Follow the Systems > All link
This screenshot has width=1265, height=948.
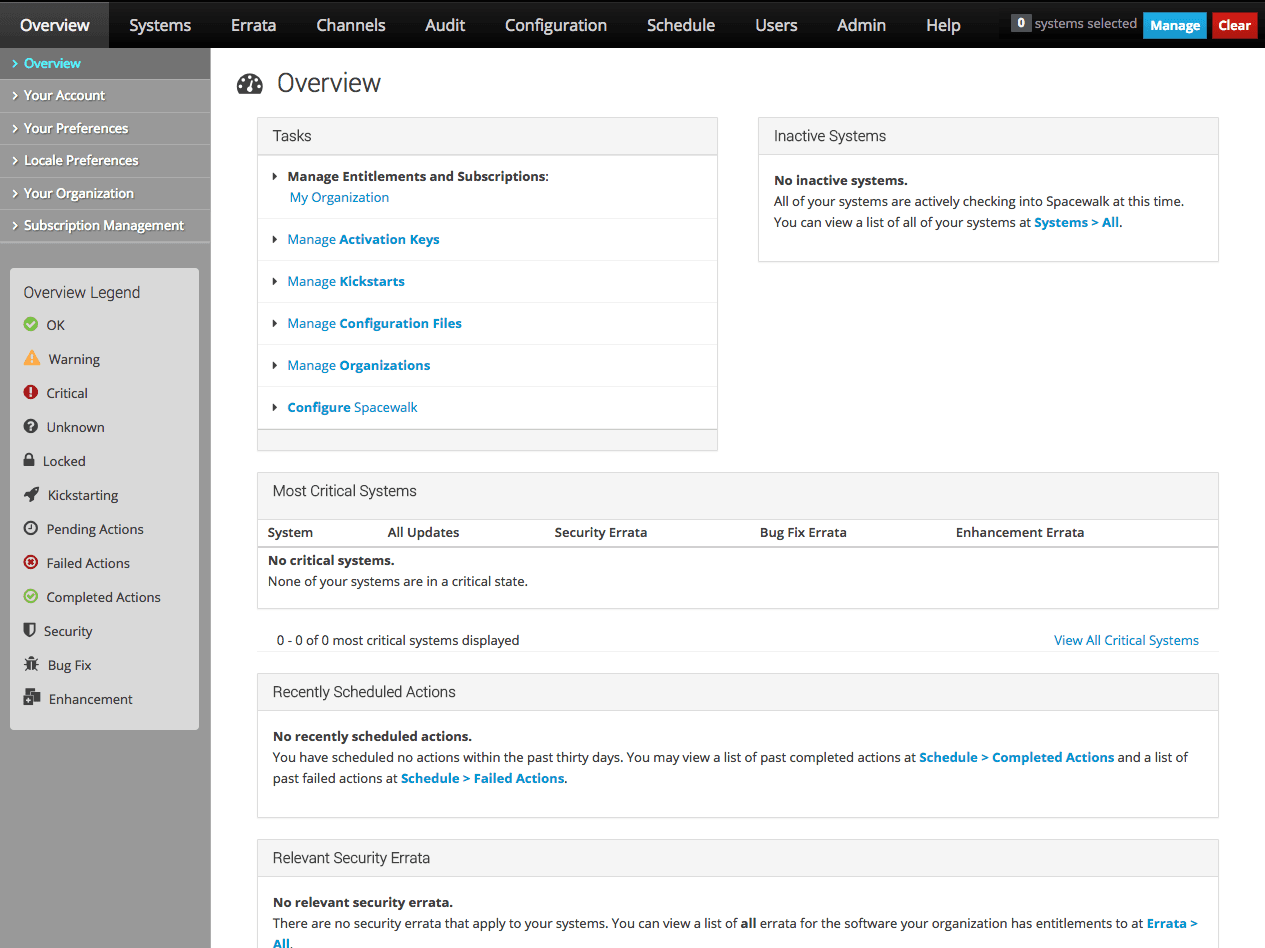click(1076, 222)
